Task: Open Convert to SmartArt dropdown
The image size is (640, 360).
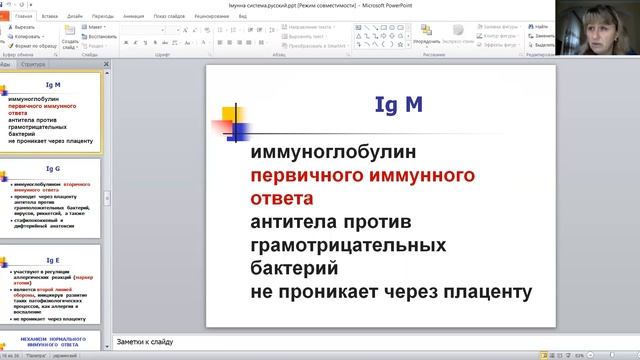Action: click(315, 46)
